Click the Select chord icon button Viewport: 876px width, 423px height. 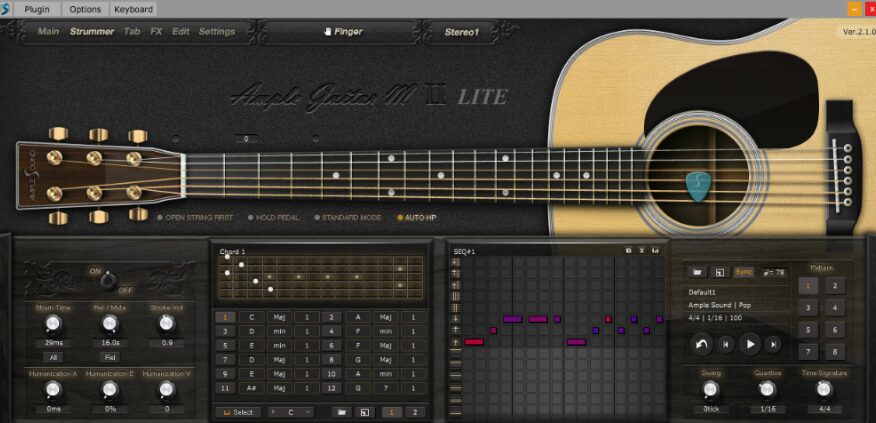237,411
